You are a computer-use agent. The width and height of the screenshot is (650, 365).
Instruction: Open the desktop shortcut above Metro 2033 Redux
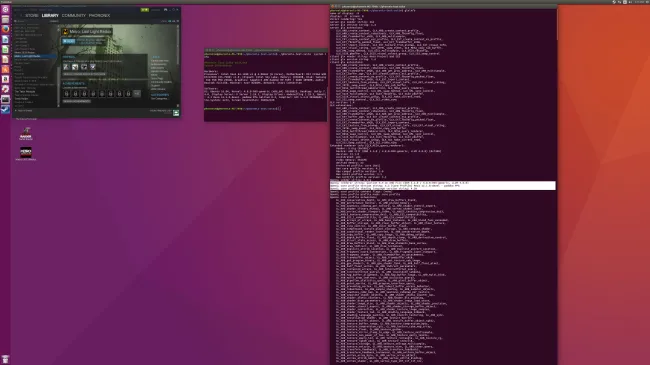tap(26, 134)
